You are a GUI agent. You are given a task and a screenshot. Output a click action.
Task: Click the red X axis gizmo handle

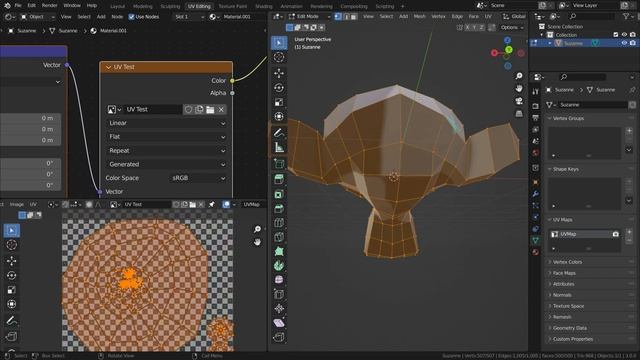(x=494, y=53)
